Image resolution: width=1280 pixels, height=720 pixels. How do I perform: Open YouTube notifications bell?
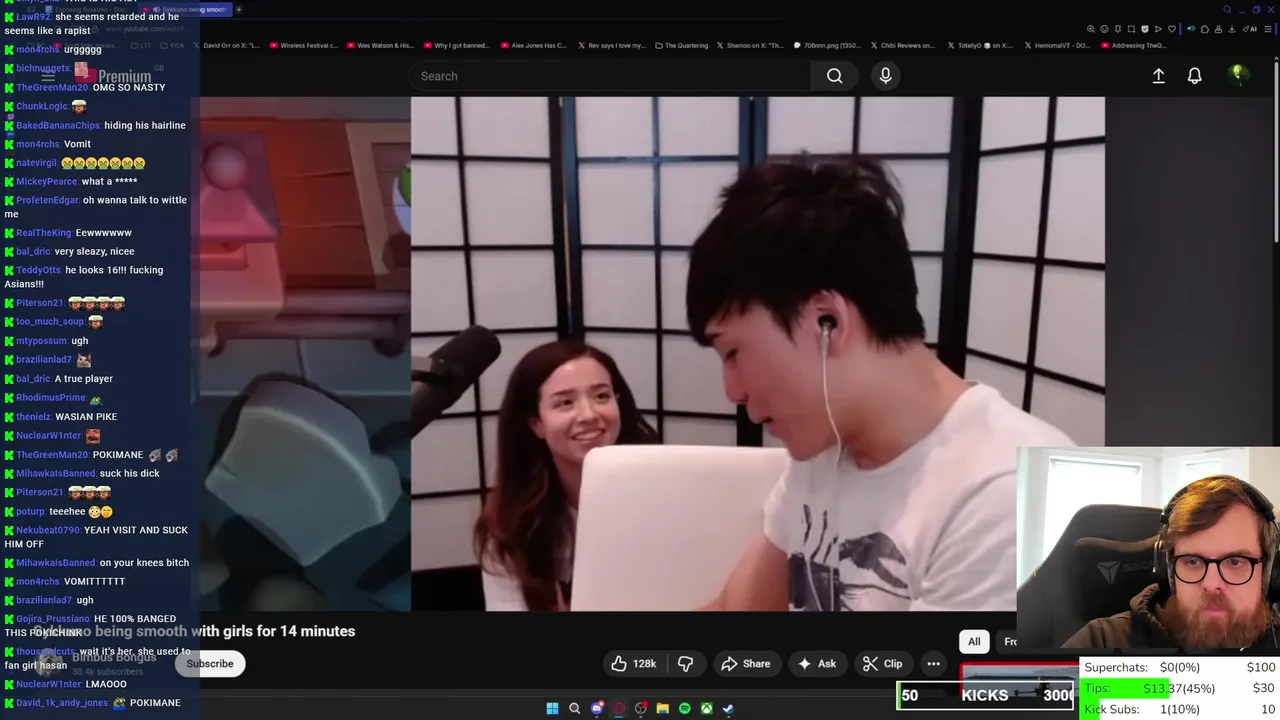1194,76
